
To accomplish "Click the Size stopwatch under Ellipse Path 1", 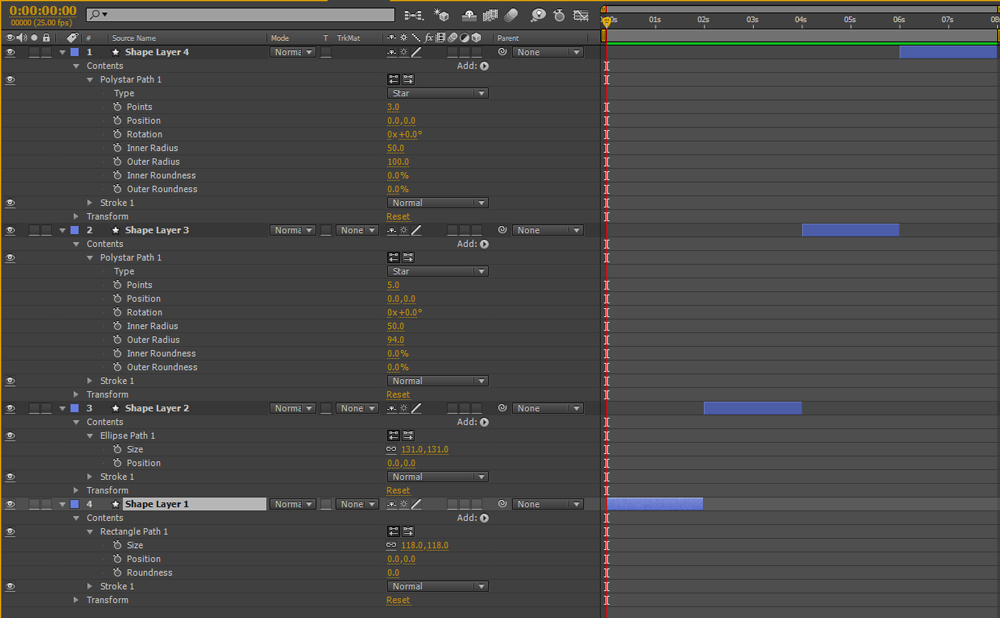I will (x=117, y=450).
